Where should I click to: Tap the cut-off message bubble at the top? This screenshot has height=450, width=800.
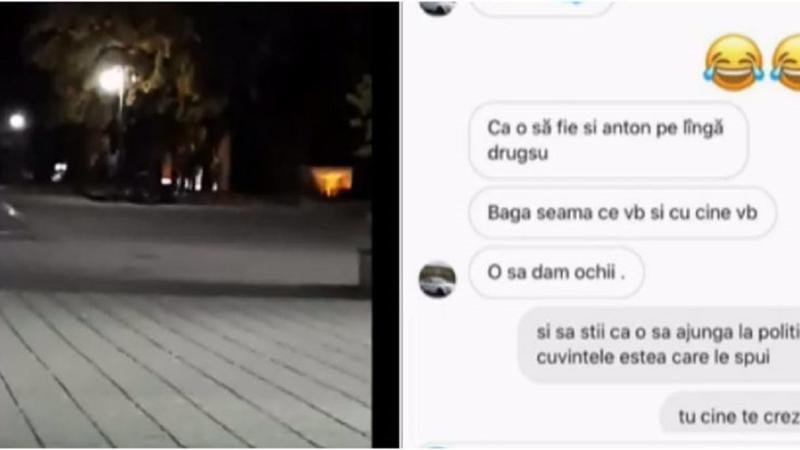pos(541,7)
